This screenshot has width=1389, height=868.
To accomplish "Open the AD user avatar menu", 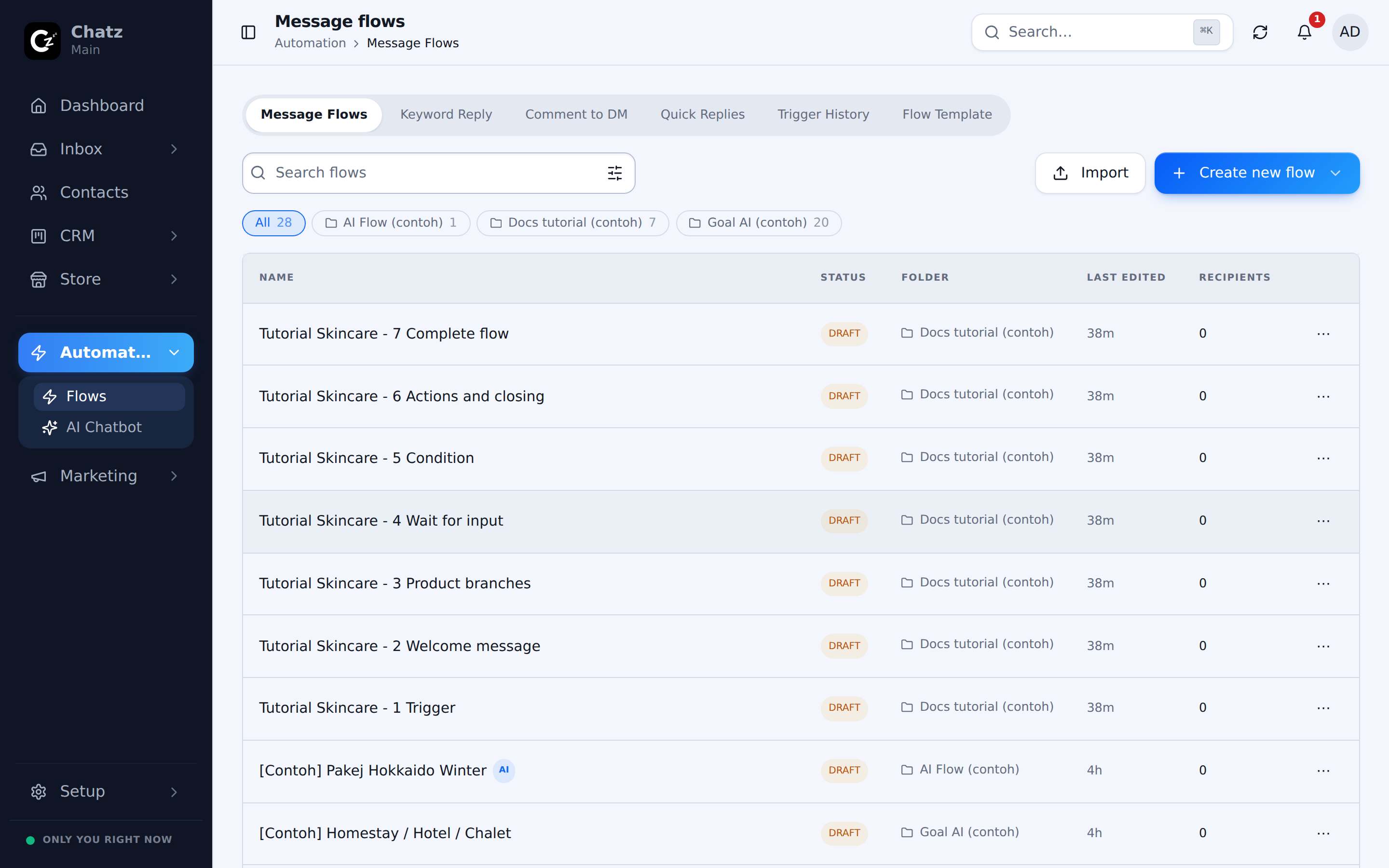I will pyautogui.click(x=1349, y=32).
